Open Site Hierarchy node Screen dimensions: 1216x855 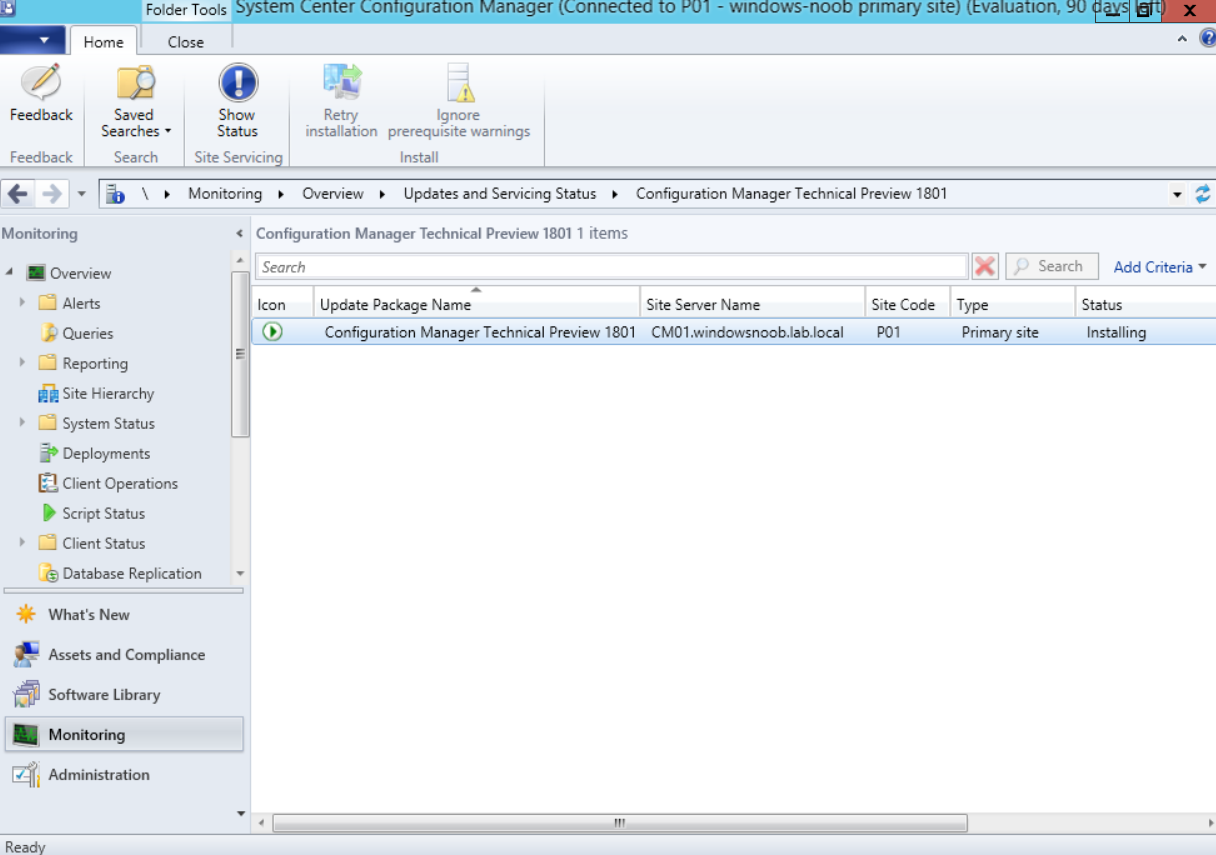[96, 393]
